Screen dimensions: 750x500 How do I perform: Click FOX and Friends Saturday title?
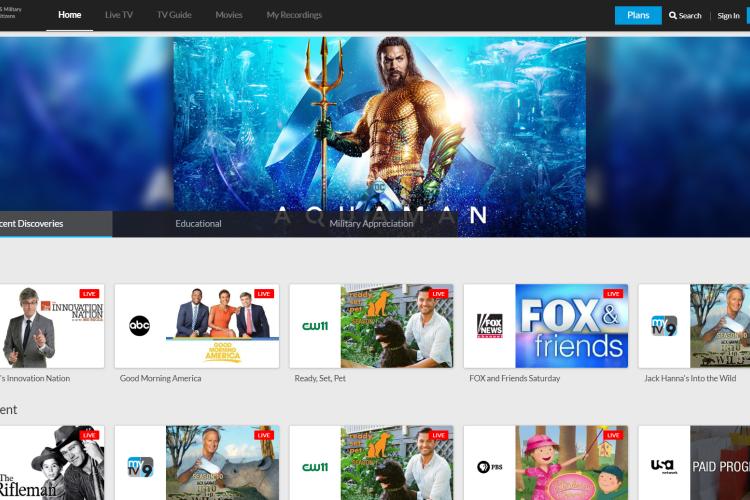point(515,378)
